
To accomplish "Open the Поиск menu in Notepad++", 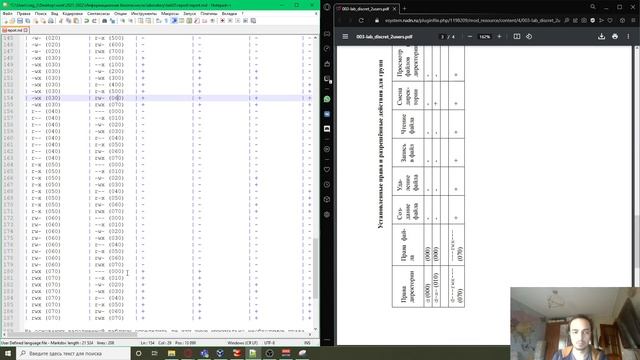I will pyautogui.click(x=40, y=13).
